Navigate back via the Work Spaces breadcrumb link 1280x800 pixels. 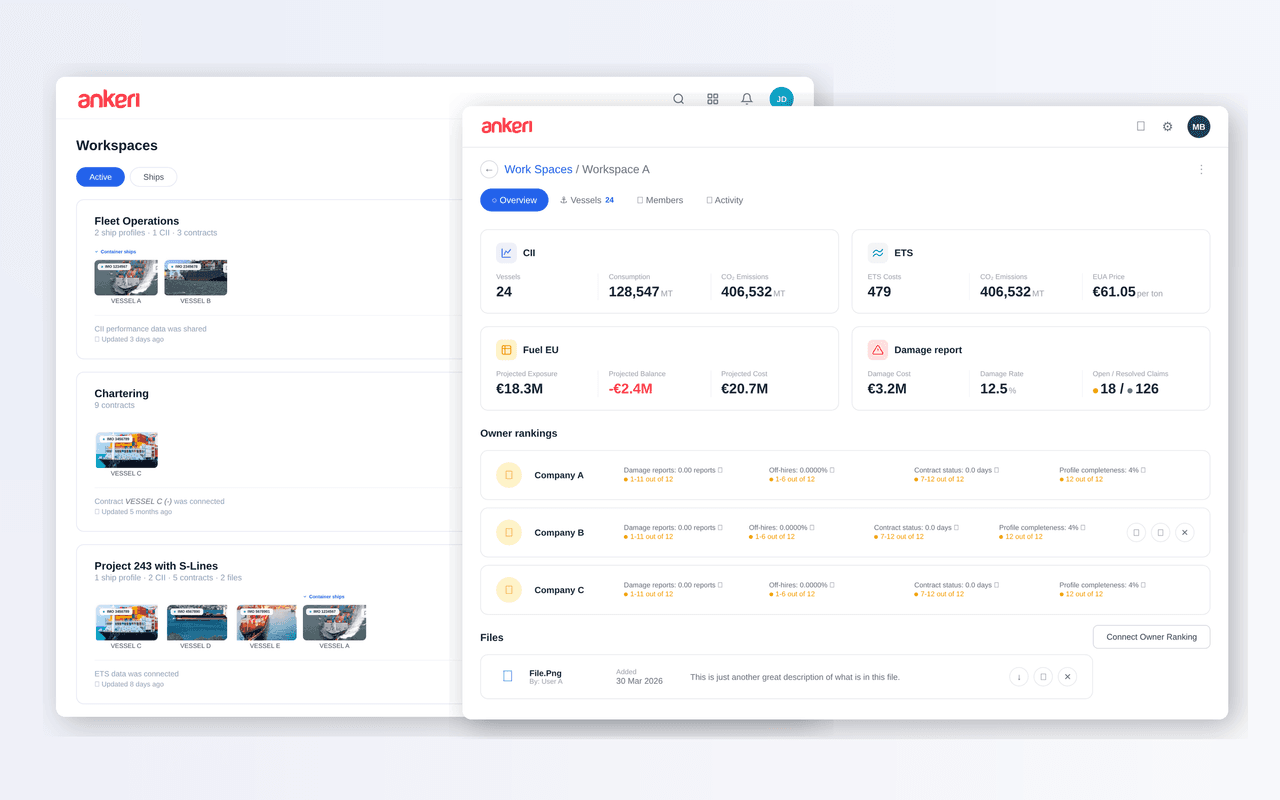[x=538, y=169]
